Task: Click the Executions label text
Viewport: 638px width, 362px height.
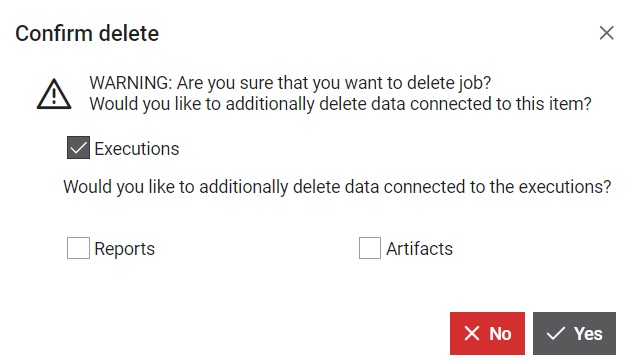Action: click(x=137, y=149)
